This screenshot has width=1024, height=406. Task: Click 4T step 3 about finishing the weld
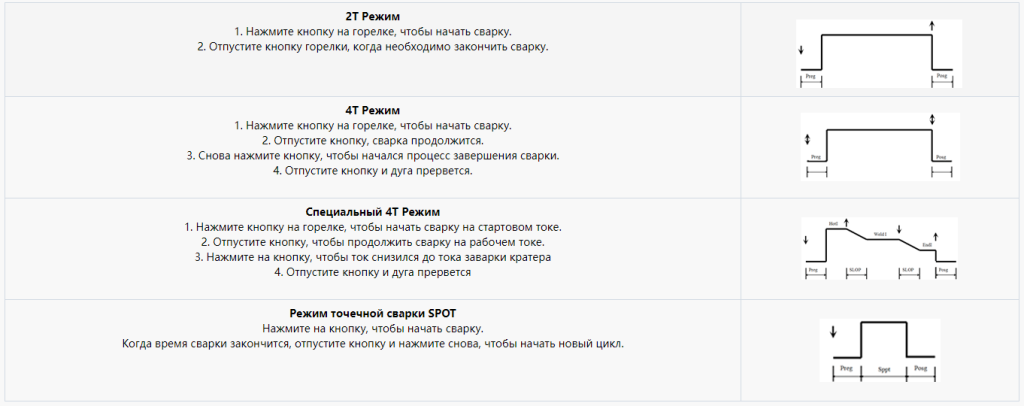tap(373, 155)
